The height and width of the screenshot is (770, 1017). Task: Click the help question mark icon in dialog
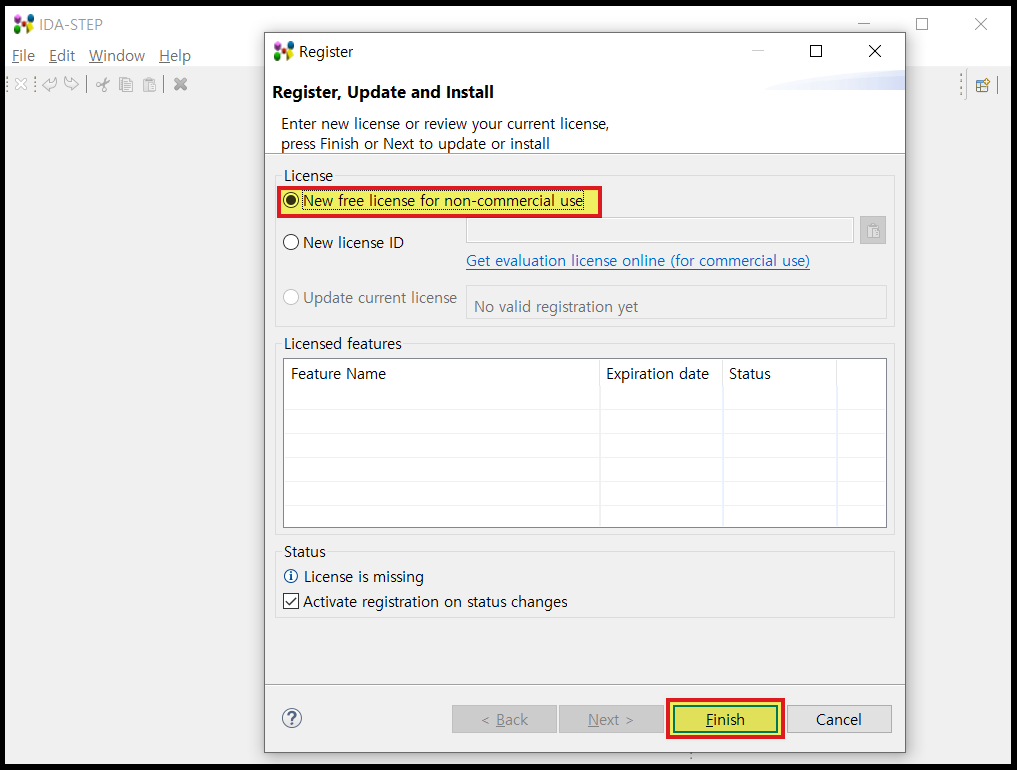pos(292,718)
